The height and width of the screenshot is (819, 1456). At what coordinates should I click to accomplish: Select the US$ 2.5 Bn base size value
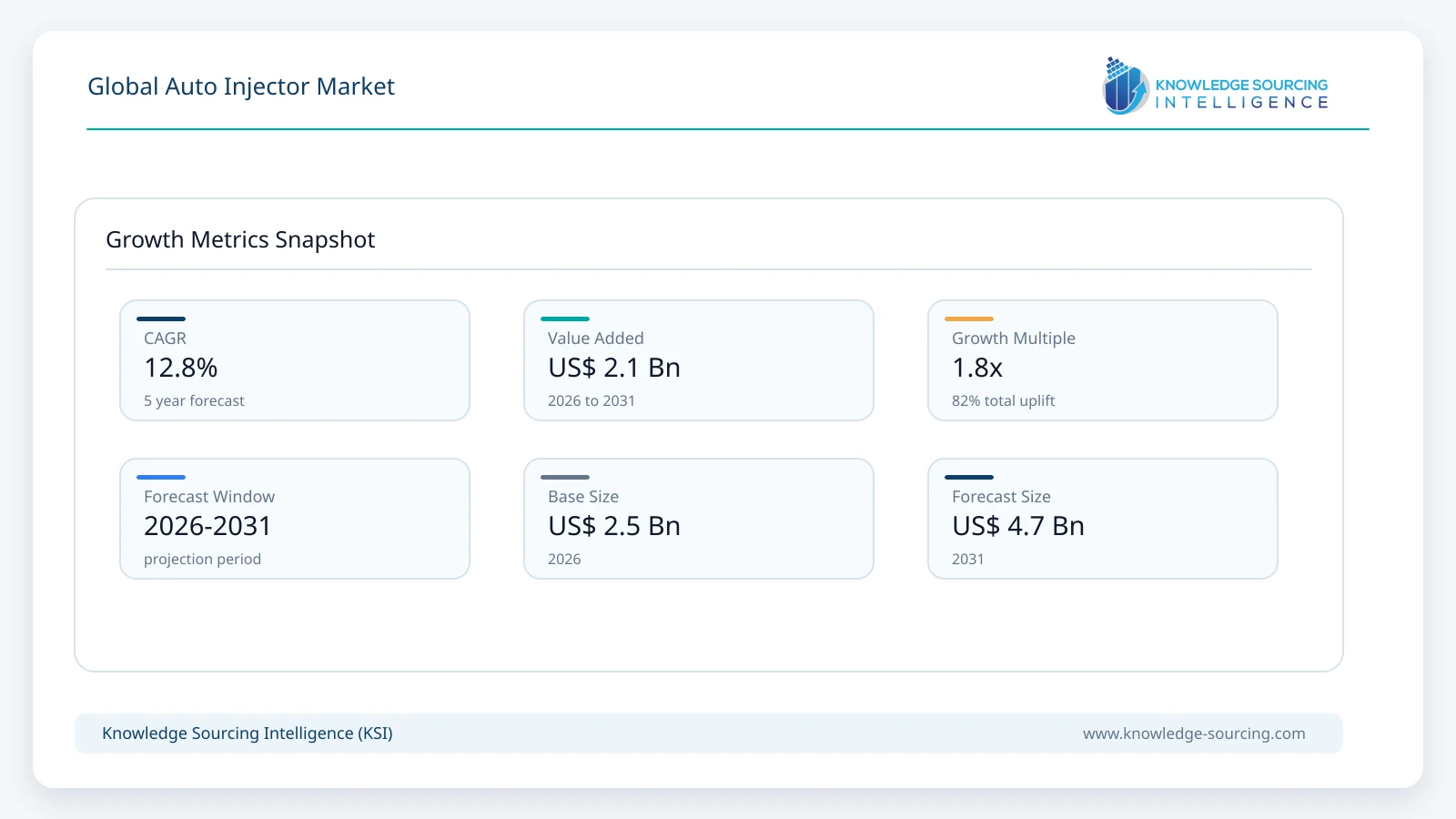(x=614, y=526)
